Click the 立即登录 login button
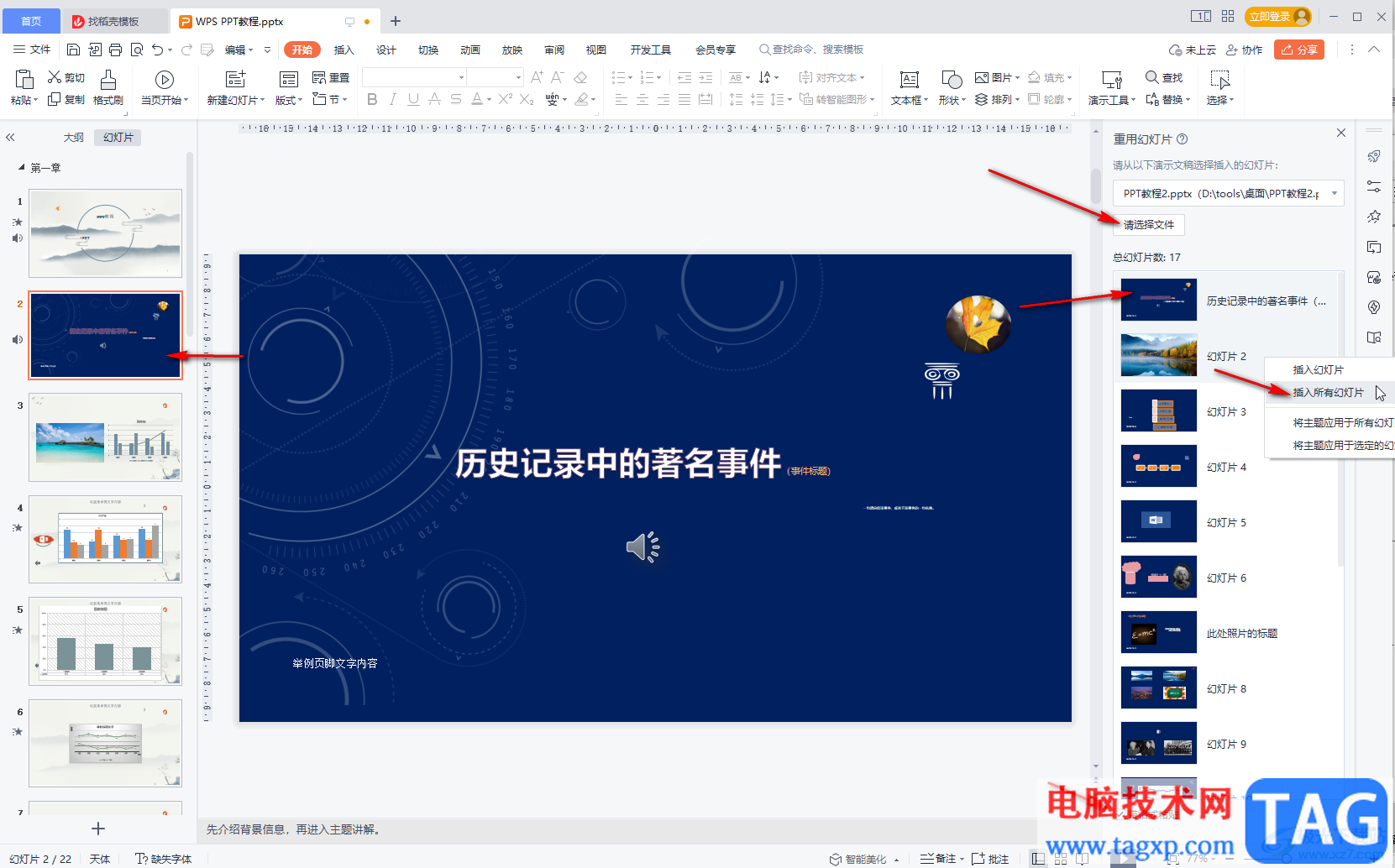The height and width of the screenshot is (868, 1395). [1278, 17]
